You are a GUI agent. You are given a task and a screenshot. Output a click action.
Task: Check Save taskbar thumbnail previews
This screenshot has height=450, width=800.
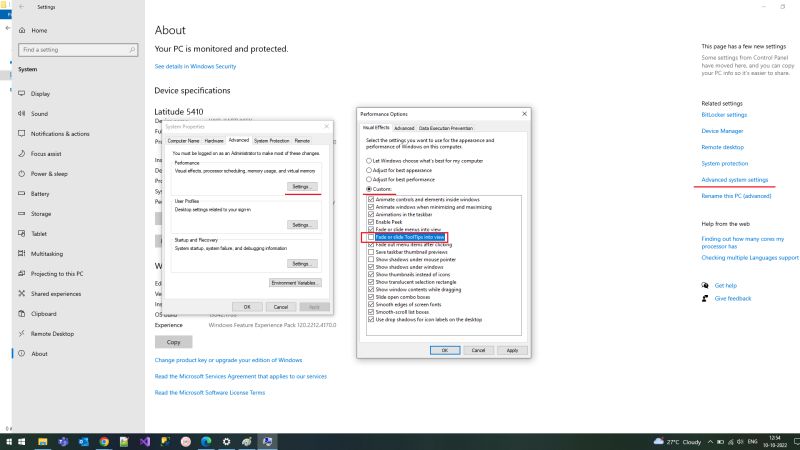pos(371,252)
